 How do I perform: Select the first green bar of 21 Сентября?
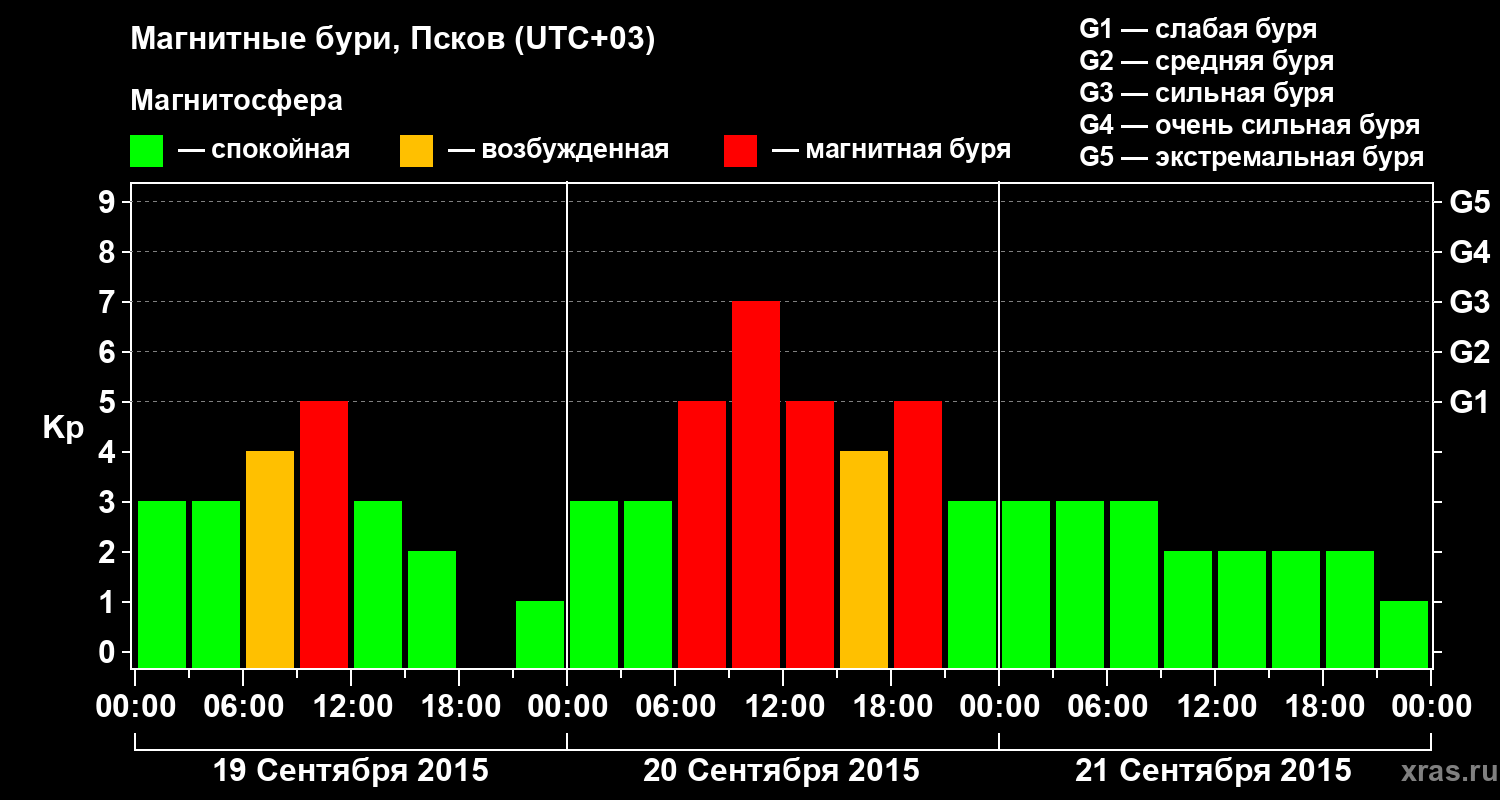1026,584
